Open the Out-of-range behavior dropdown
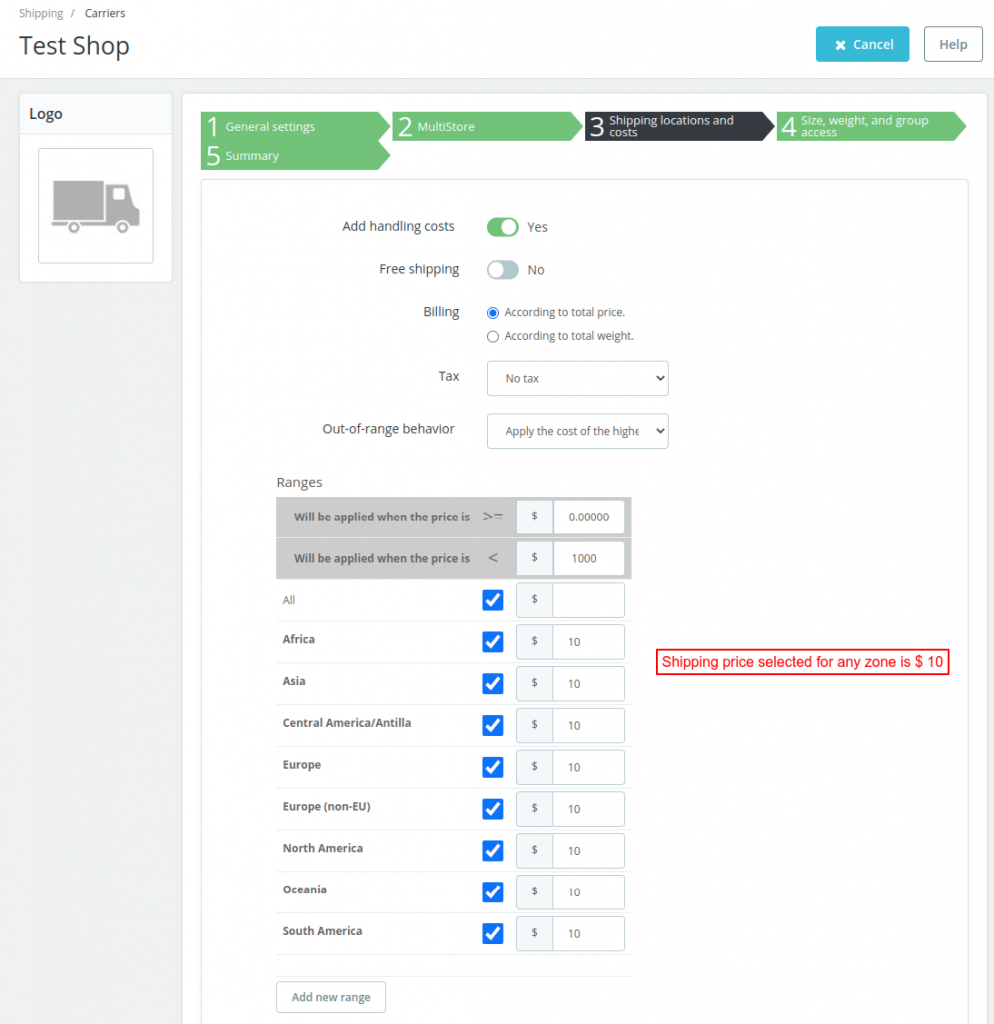Viewport: 994px width, 1024px height. coord(577,431)
